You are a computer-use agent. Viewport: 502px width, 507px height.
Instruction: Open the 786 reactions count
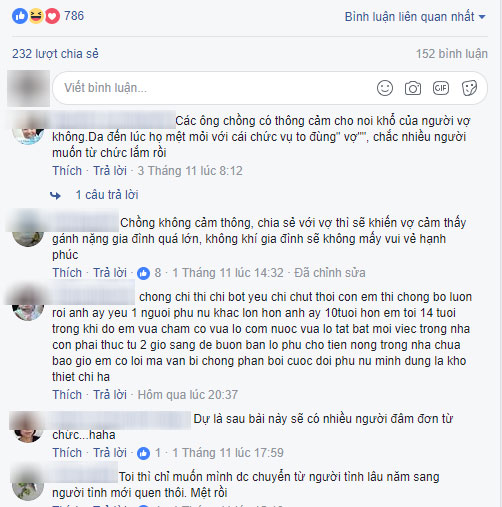click(74, 16)
